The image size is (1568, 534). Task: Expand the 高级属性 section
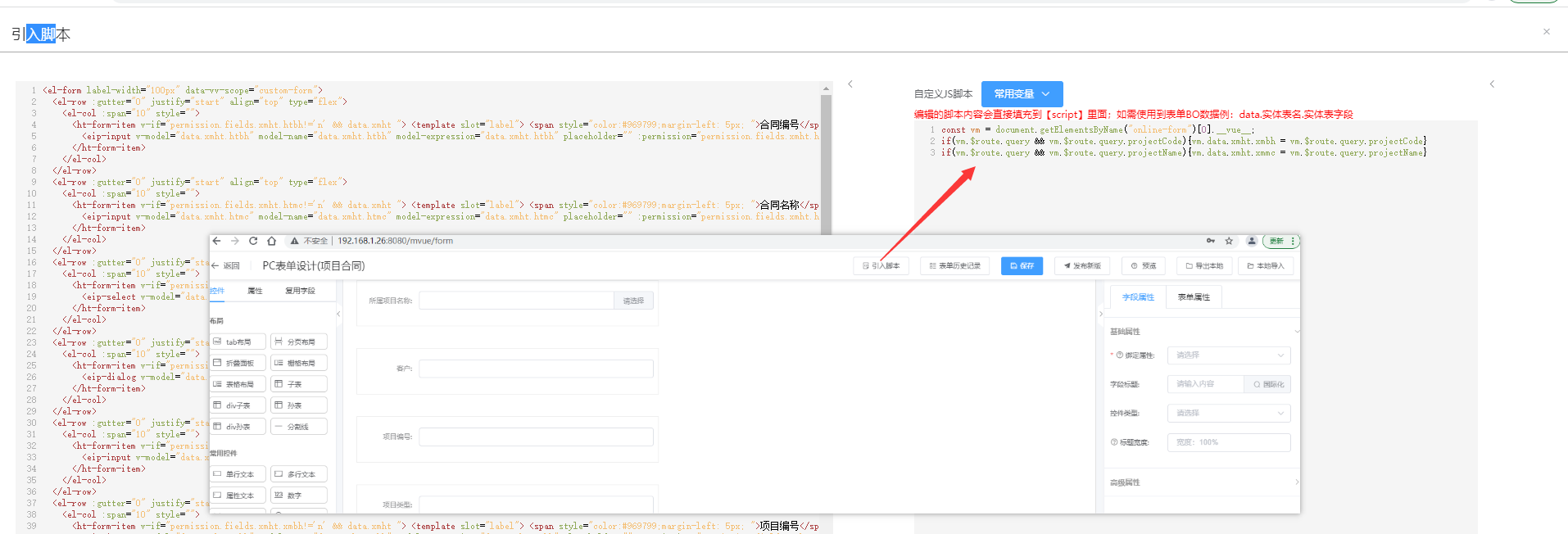pos(1202,482)
